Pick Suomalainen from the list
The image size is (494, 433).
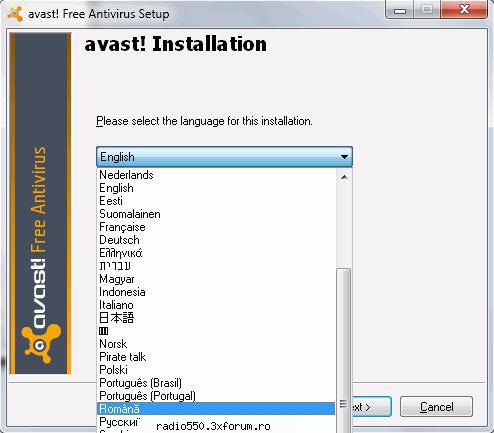tap(216, 214)
